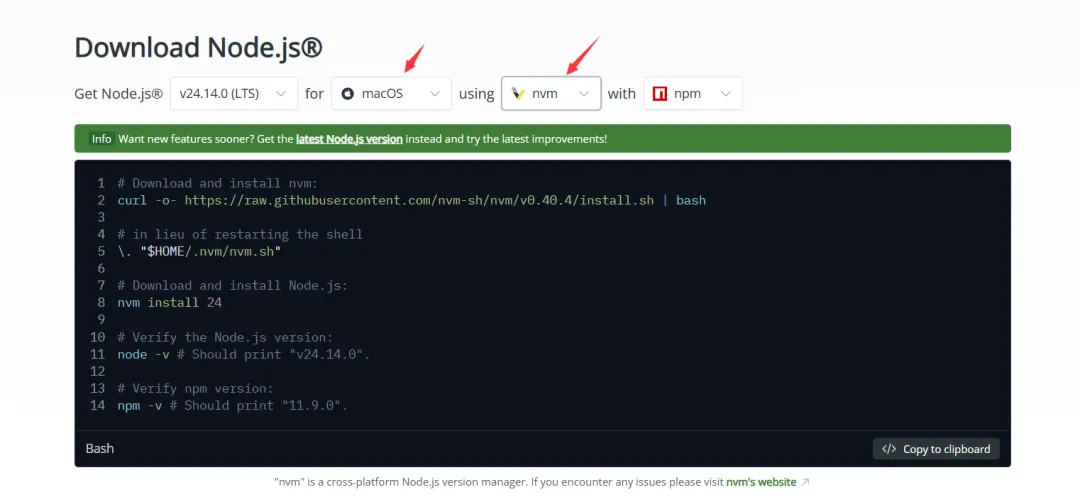This screenshot has height=502, width=1080.
Task: Click the nvm install 24 command
Action: point(169,302)
